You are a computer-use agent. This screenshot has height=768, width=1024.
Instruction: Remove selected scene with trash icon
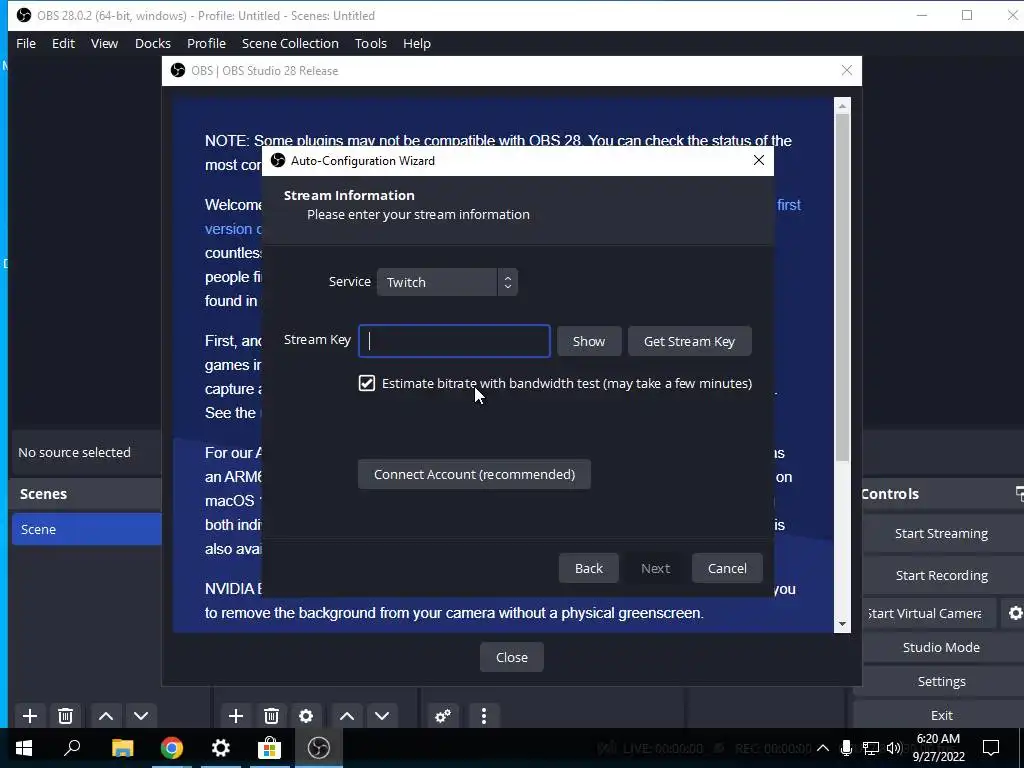(x=65, y=716)
